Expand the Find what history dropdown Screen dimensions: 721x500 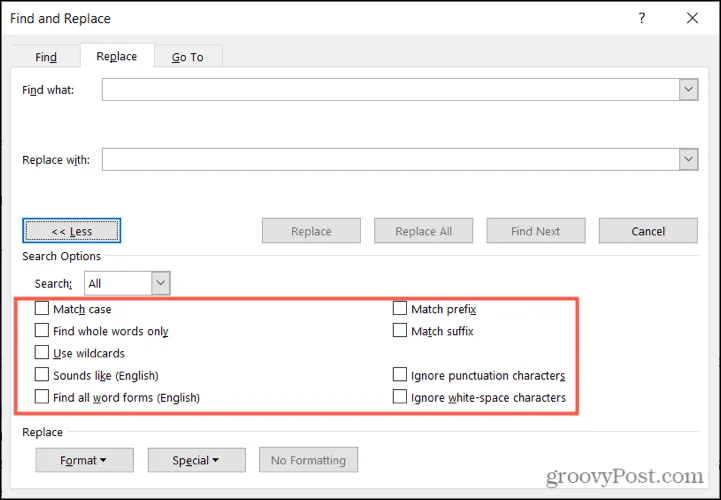click(688, 90)
